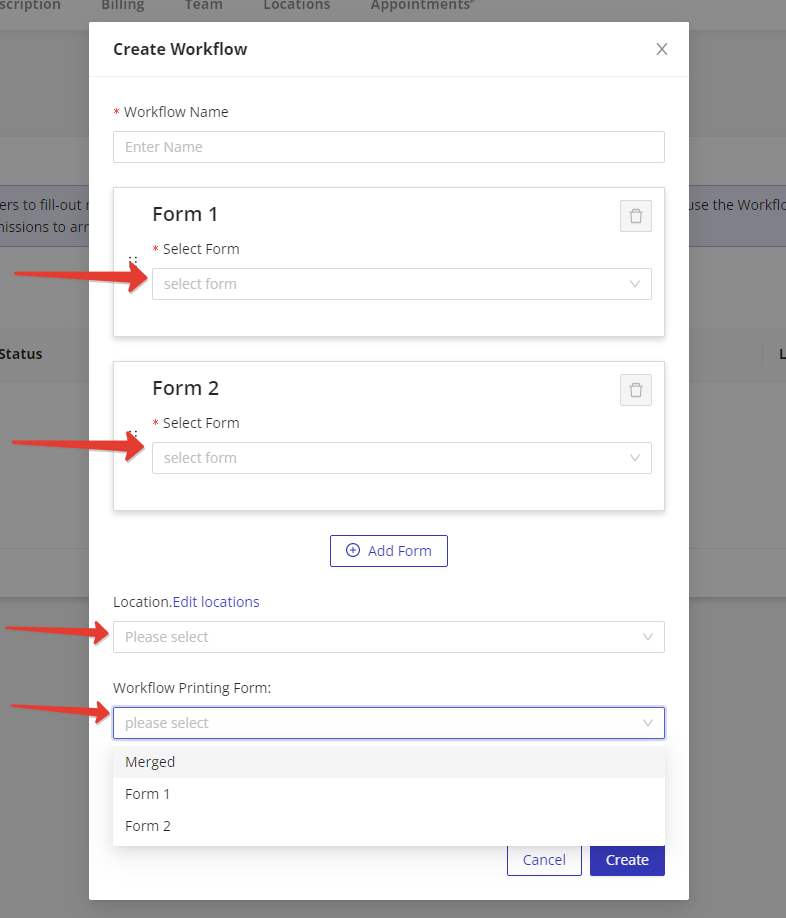
Task: Click the Add Form button
Action: coord(389,551)
